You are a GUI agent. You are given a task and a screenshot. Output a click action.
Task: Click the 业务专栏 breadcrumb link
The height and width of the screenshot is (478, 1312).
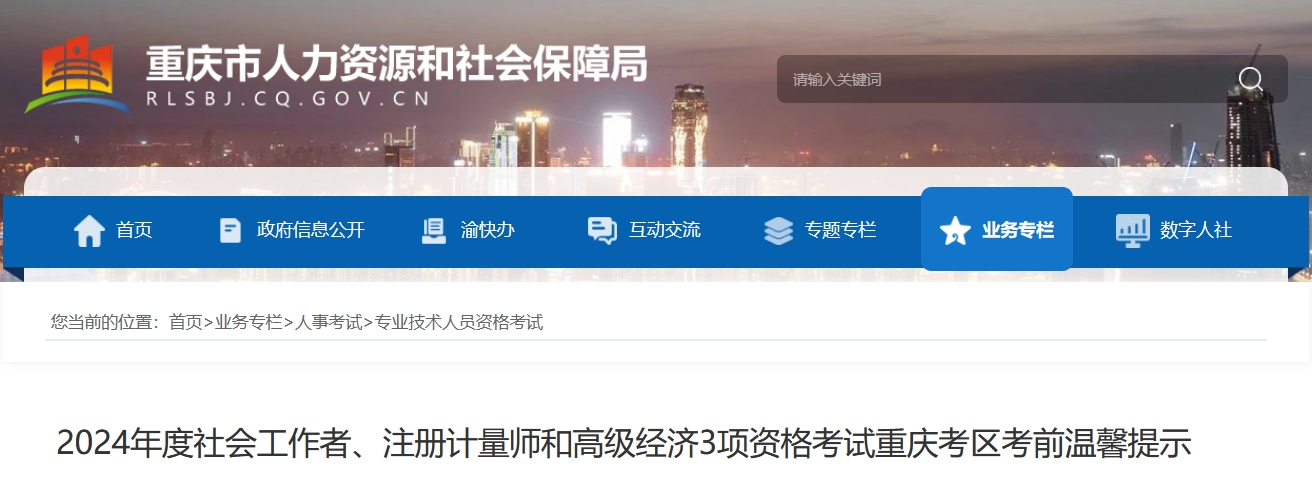pos(249,322)
